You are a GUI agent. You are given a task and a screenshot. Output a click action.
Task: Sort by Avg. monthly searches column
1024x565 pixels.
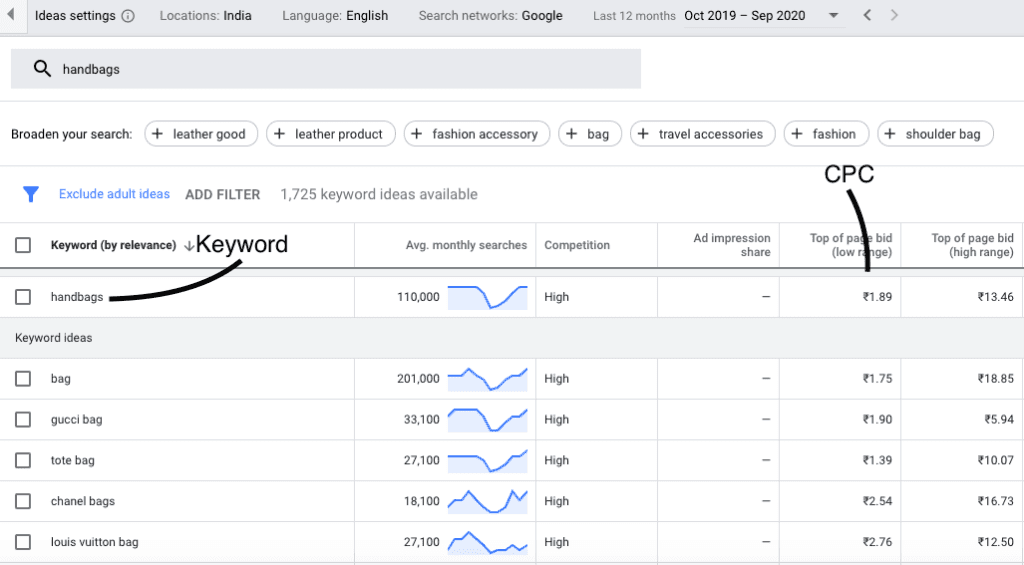pyautogui.click(x=466, y=245)
